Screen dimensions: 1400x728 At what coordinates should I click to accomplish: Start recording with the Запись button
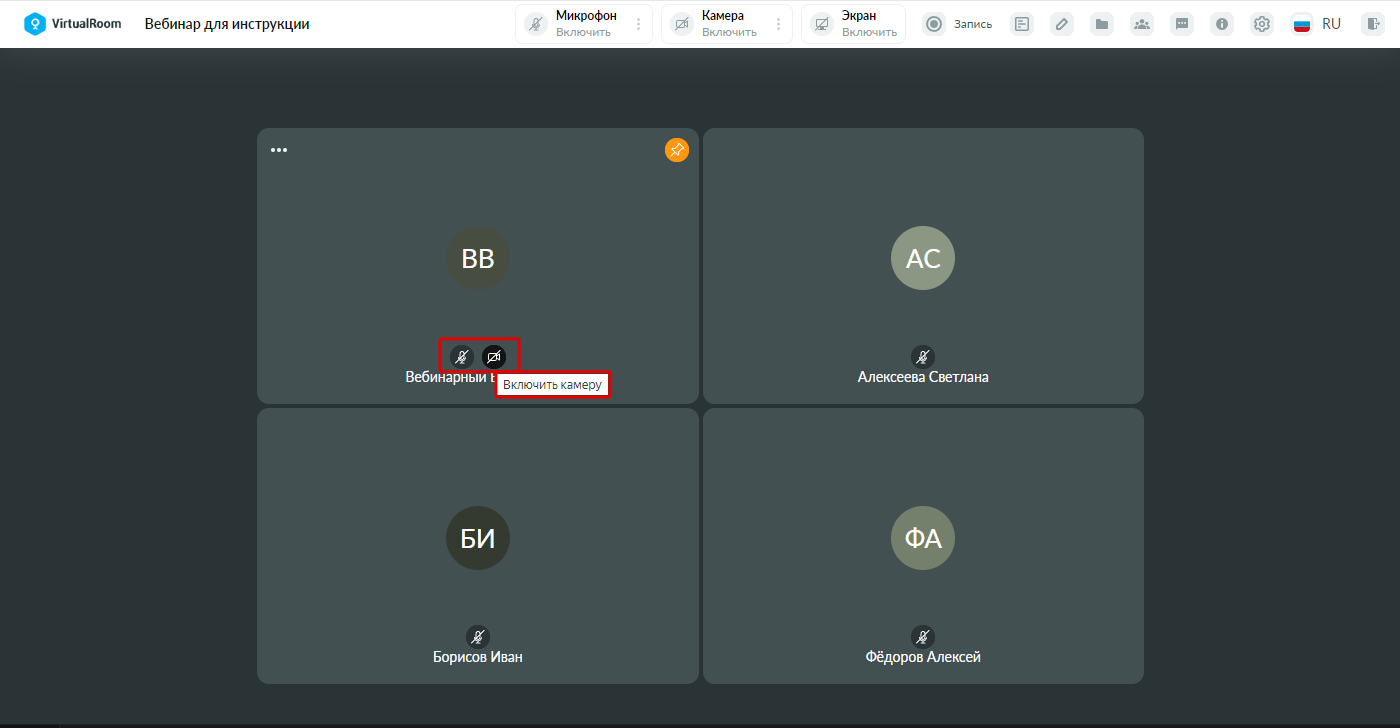point(958,24)
